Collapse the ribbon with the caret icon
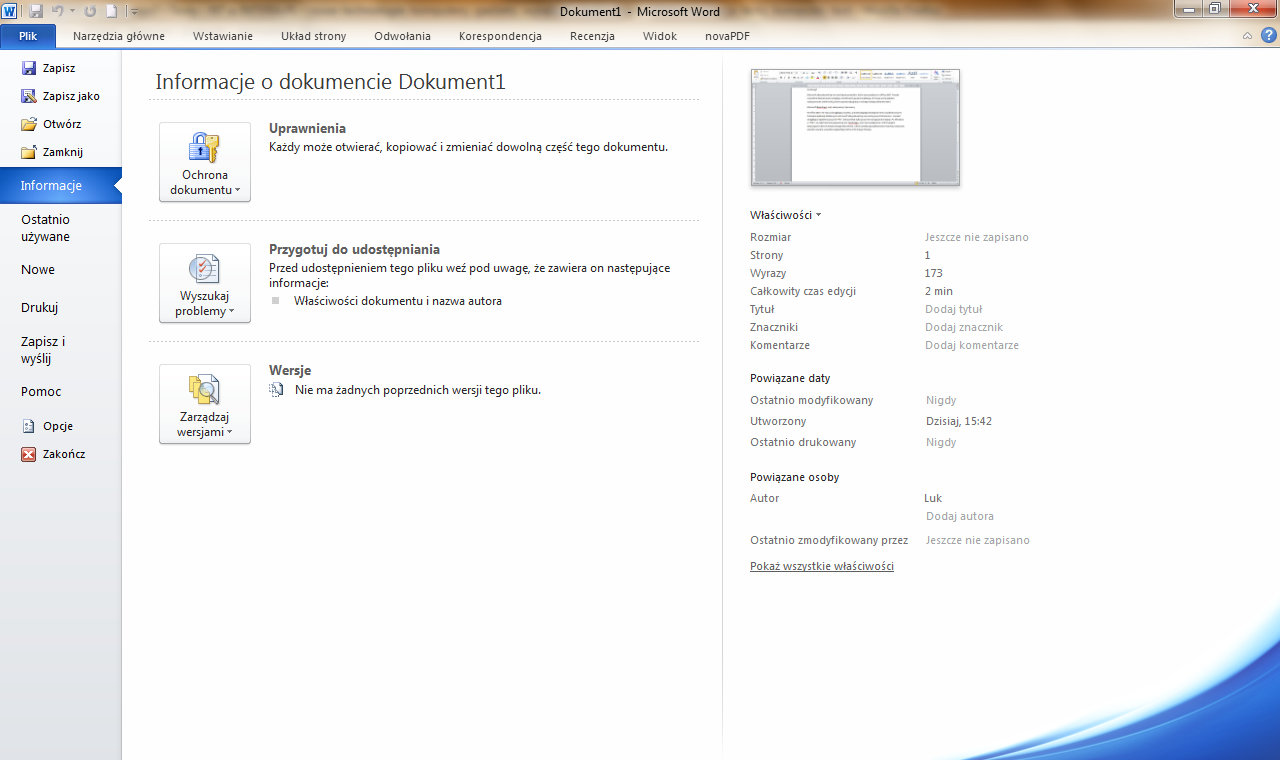Screen dimensions: 1280x760 click(1247, 35)
